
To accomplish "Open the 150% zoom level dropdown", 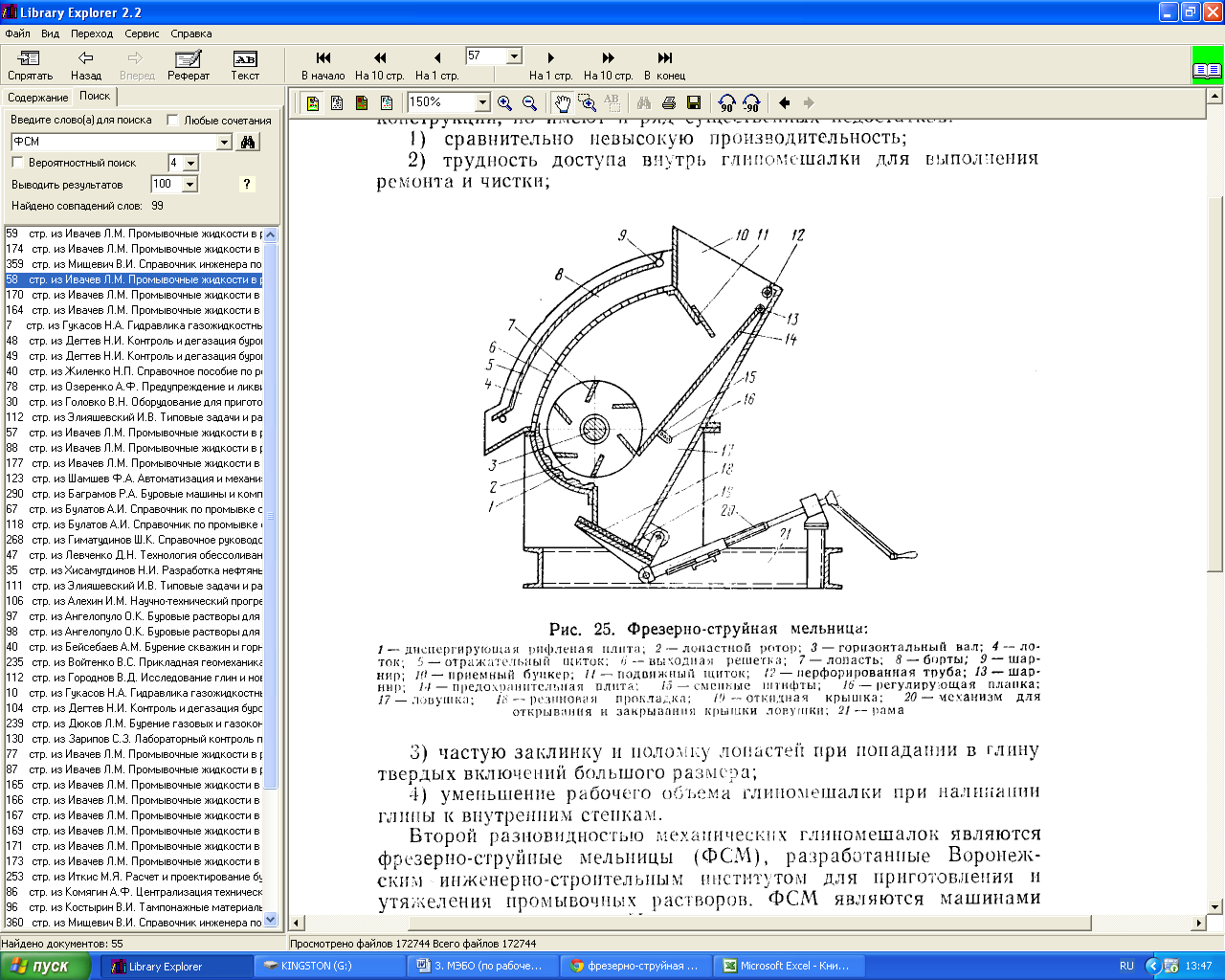I will tap(482, 102).
